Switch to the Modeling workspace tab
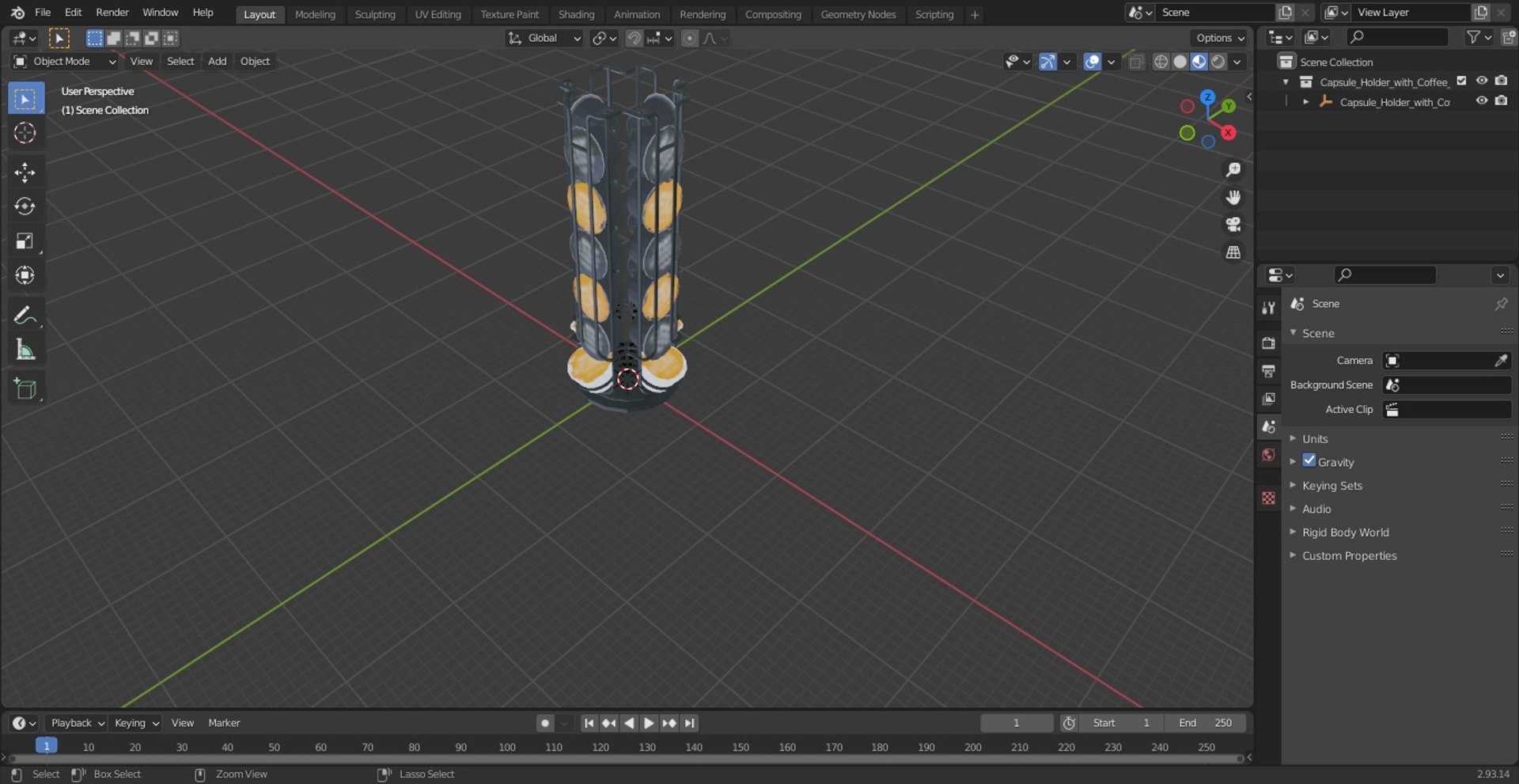 click(315, 14)
